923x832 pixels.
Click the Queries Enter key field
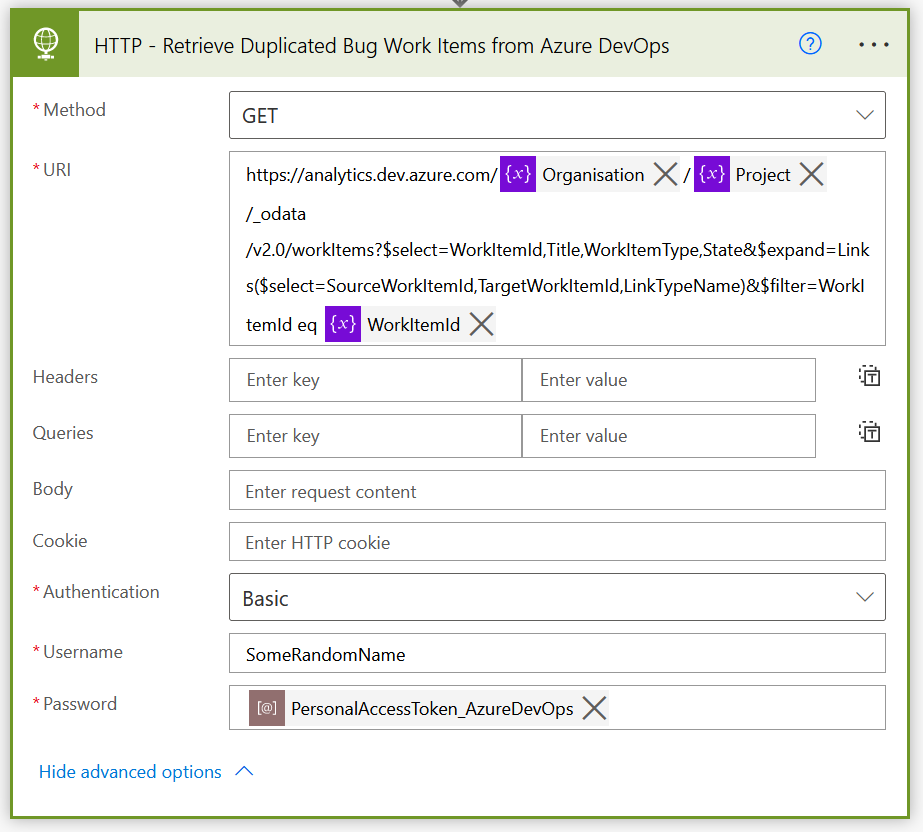(x=375, y=436)
